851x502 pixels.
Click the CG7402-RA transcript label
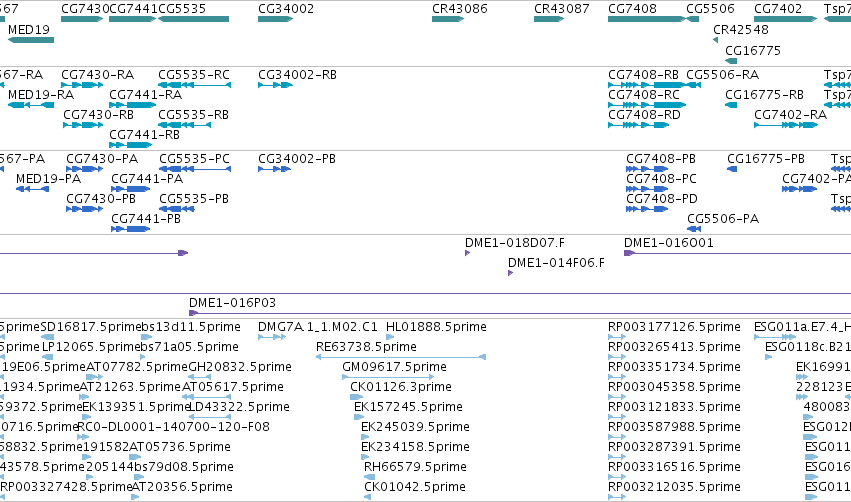790,115
